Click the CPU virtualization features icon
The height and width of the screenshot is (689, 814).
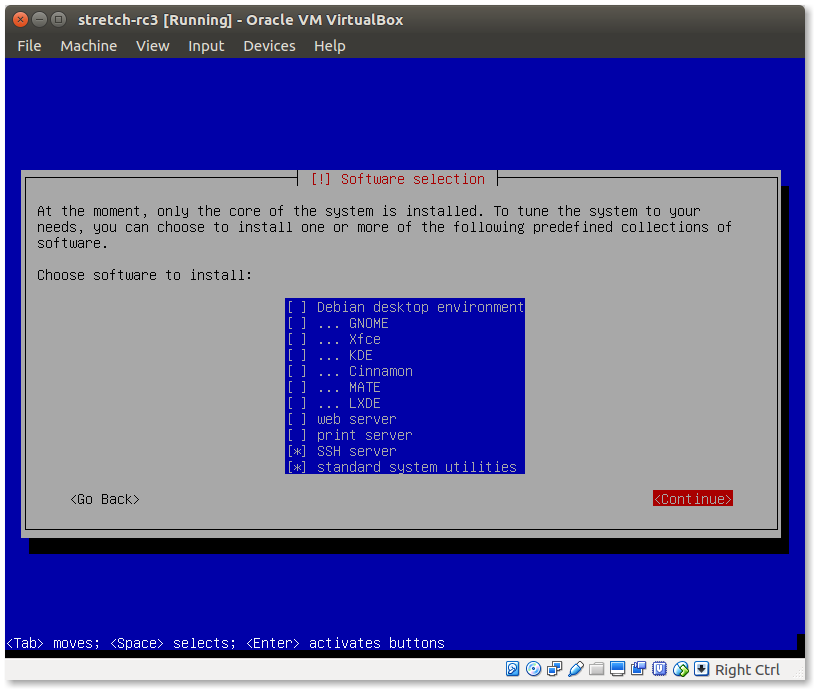(659, 669)
